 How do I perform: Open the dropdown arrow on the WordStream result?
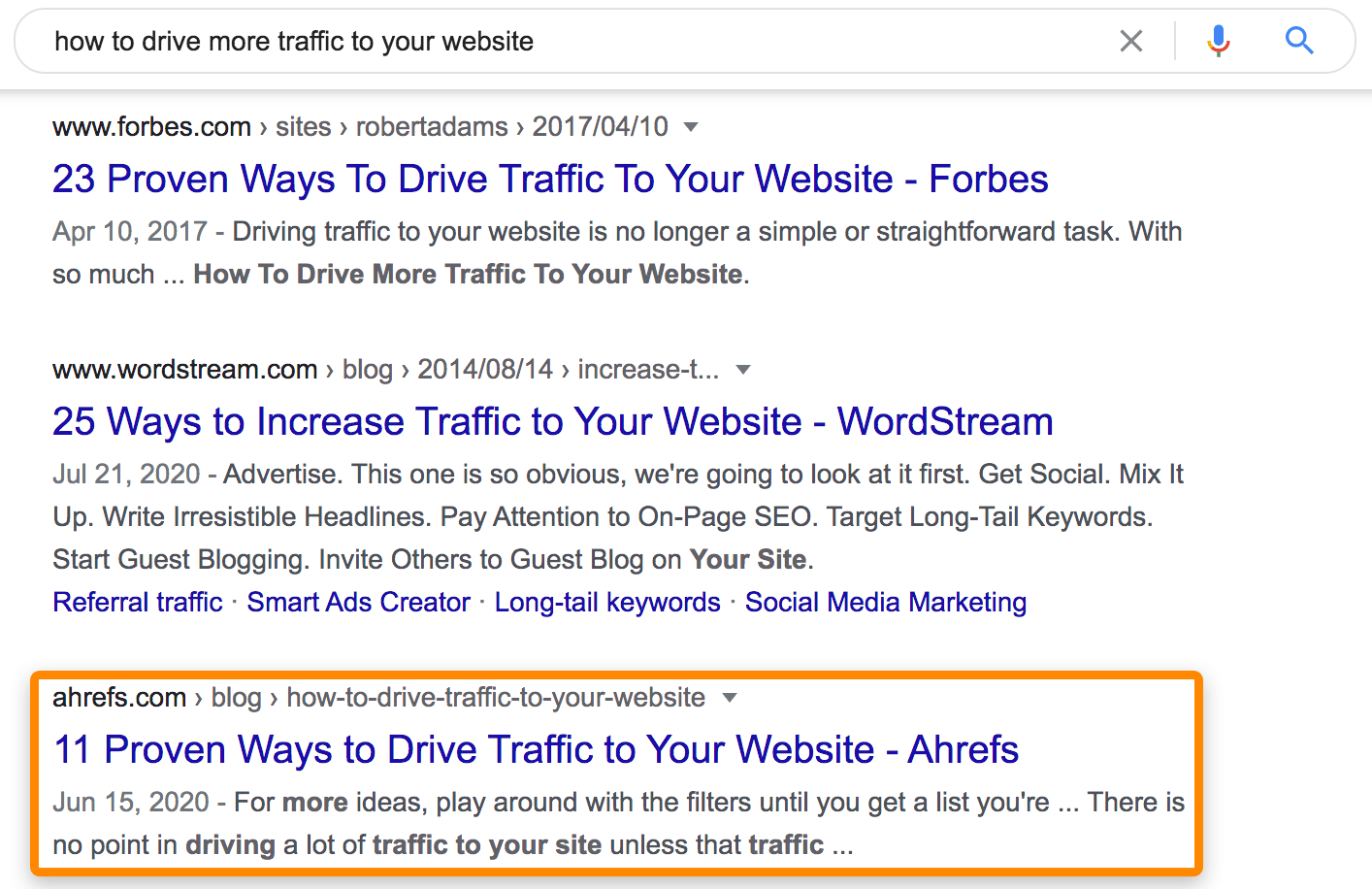click(743, 370)
